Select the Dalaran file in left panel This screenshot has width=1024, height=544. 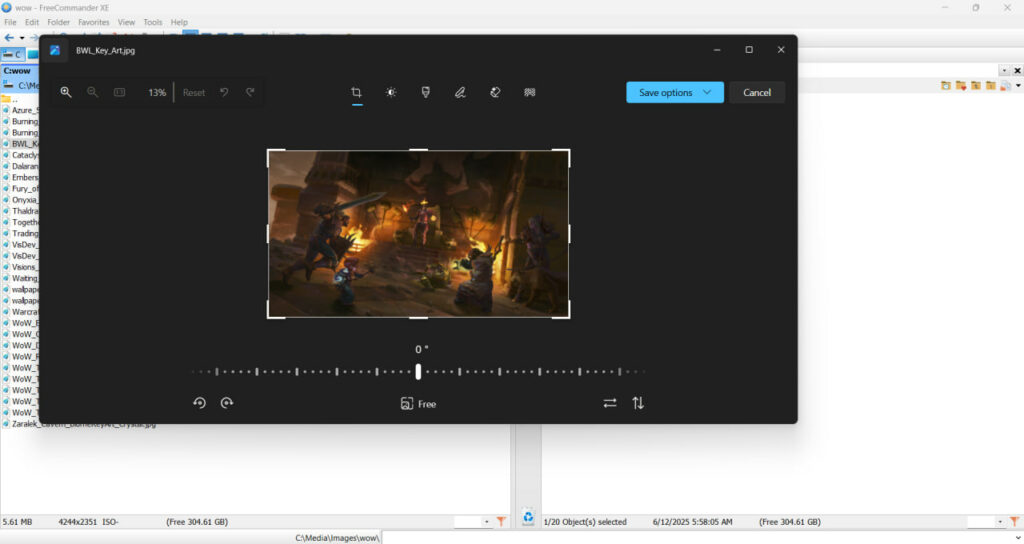20,166
